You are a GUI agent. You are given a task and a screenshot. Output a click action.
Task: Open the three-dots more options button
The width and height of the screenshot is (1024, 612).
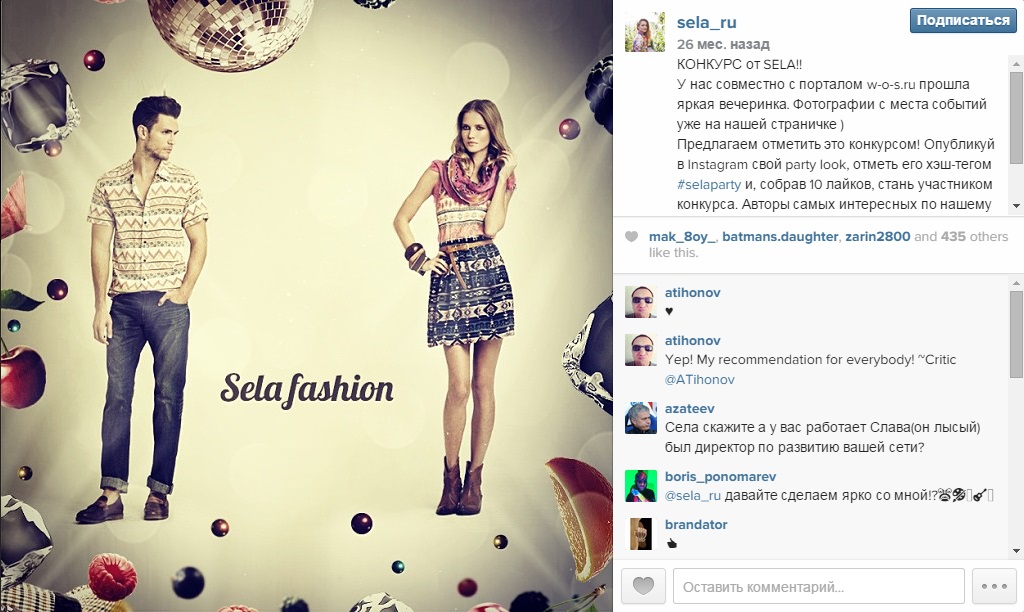[994, 586]
